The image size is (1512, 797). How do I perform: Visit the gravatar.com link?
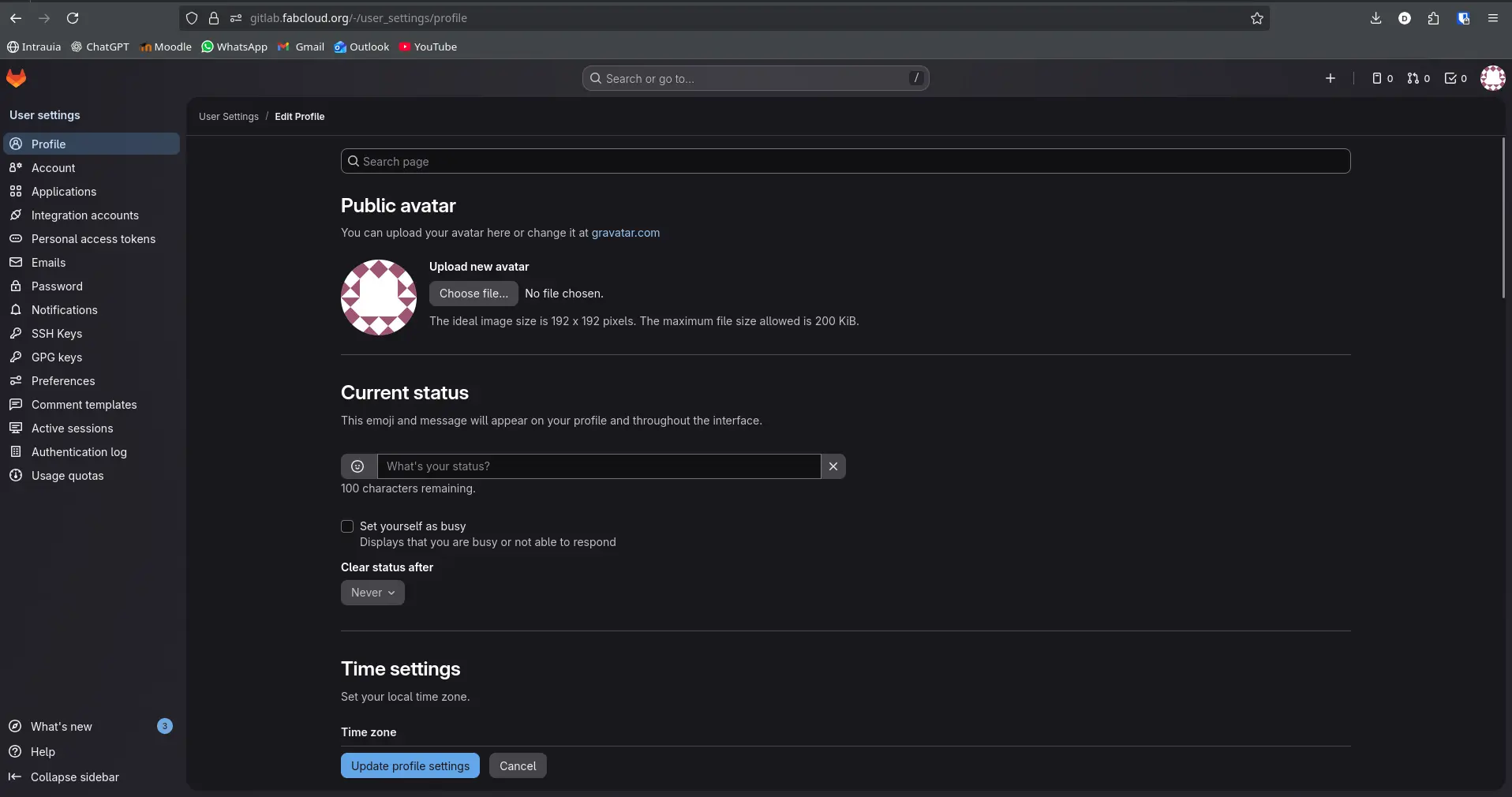pos(626,233)
